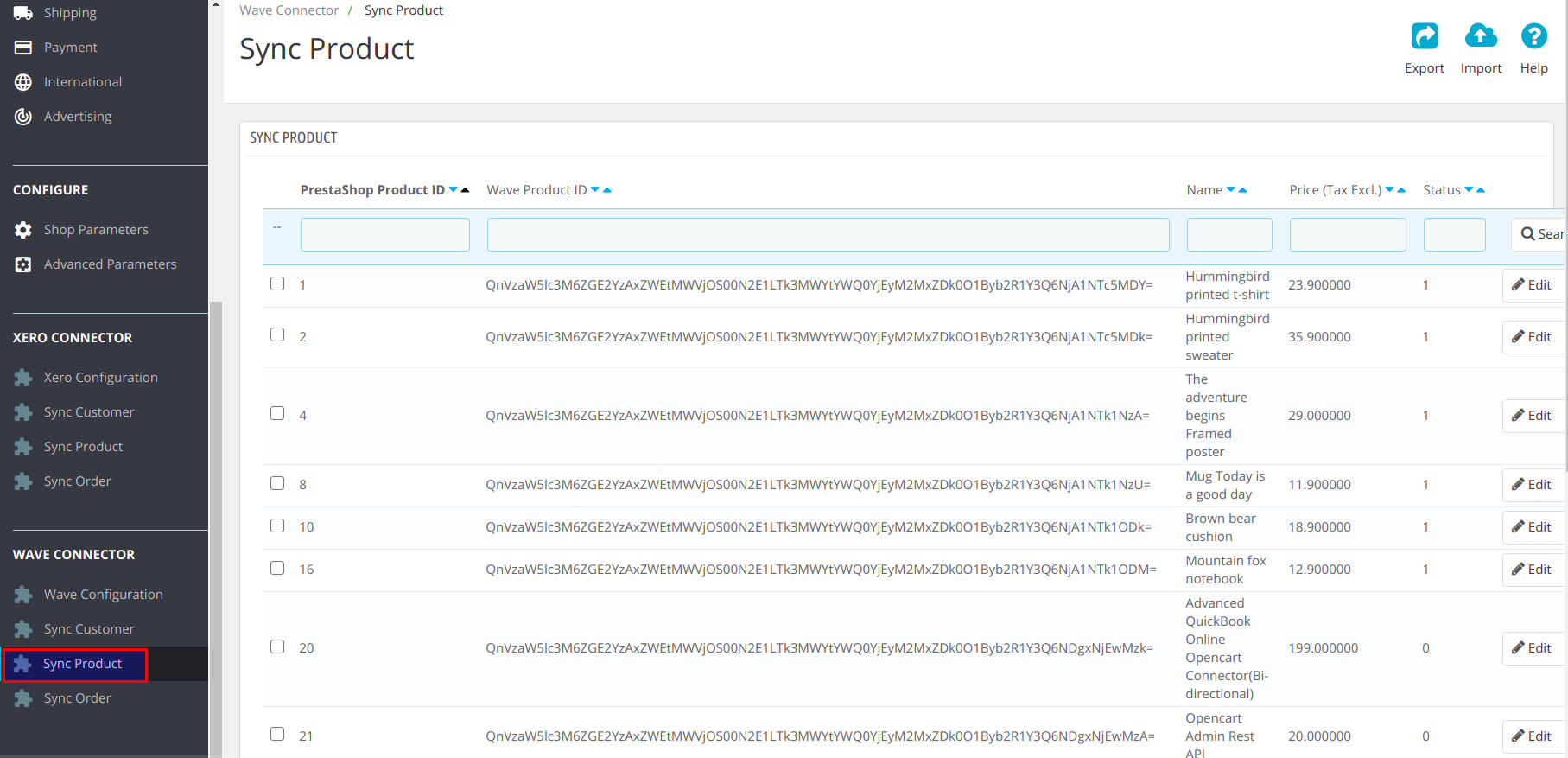The height and width of the screenshot is (758, 1568).
Task: Click puzzle icon beside Xero Sync Customer
Action: click(23, 412)
